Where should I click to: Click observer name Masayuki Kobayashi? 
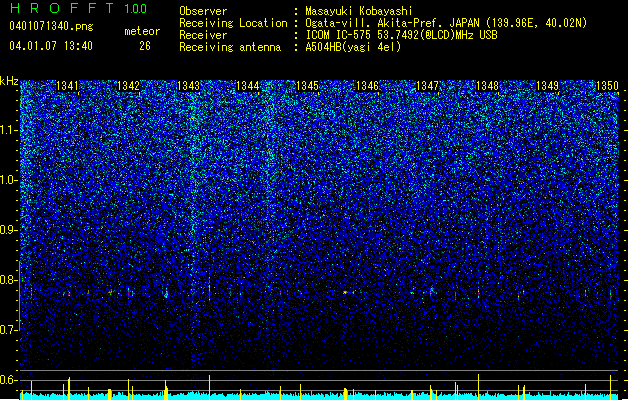[359, 11]
